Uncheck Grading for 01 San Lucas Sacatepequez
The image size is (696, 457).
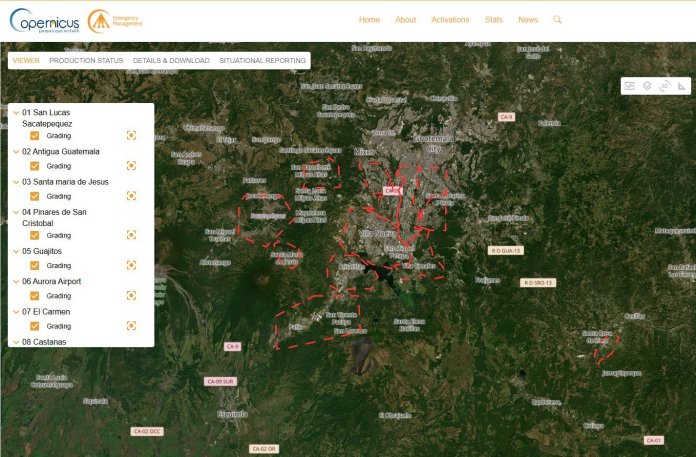click(35, 136)
